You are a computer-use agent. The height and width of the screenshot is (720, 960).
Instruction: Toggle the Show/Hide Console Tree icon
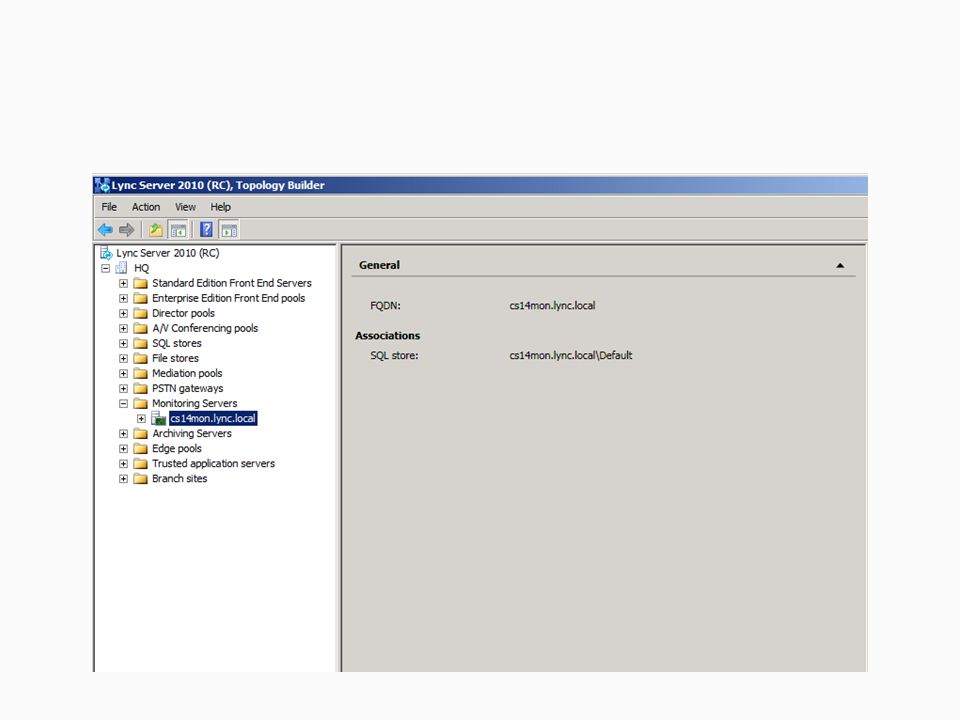pos(178,230)
